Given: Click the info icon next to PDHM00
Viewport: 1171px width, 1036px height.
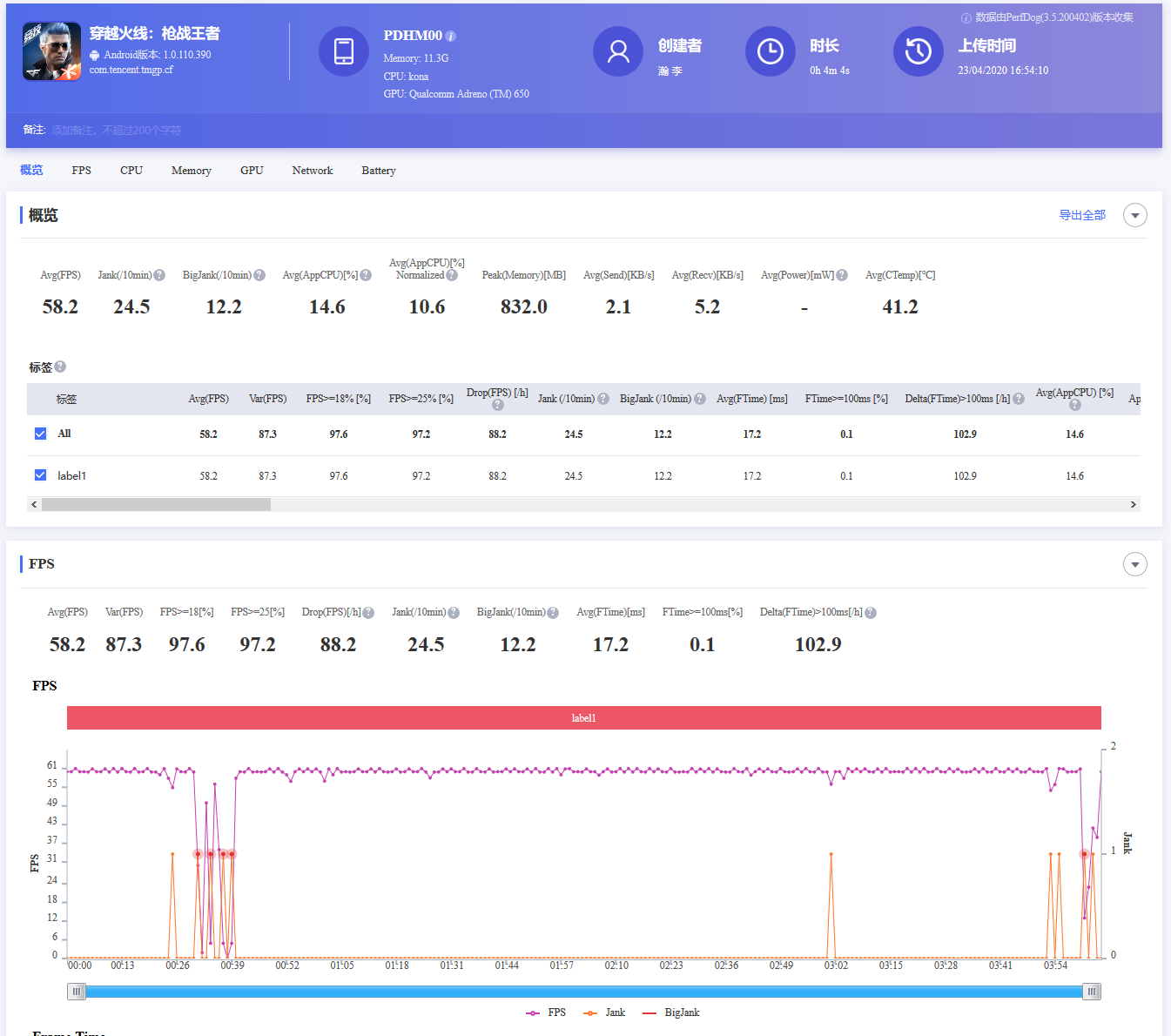Looking at the screenshot, I should [451, 36].
